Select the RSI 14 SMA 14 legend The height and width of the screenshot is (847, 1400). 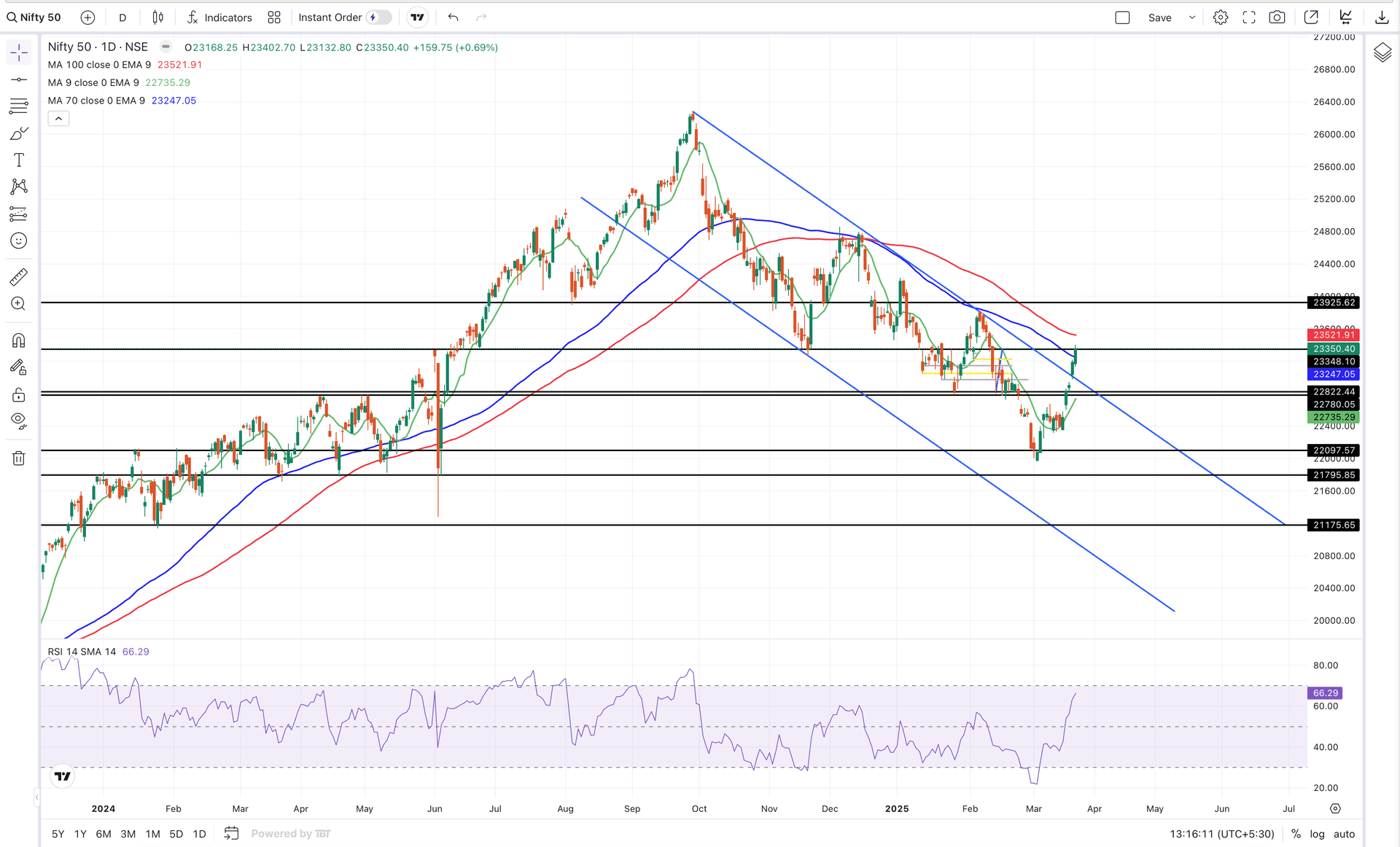[x=82, y=652]
